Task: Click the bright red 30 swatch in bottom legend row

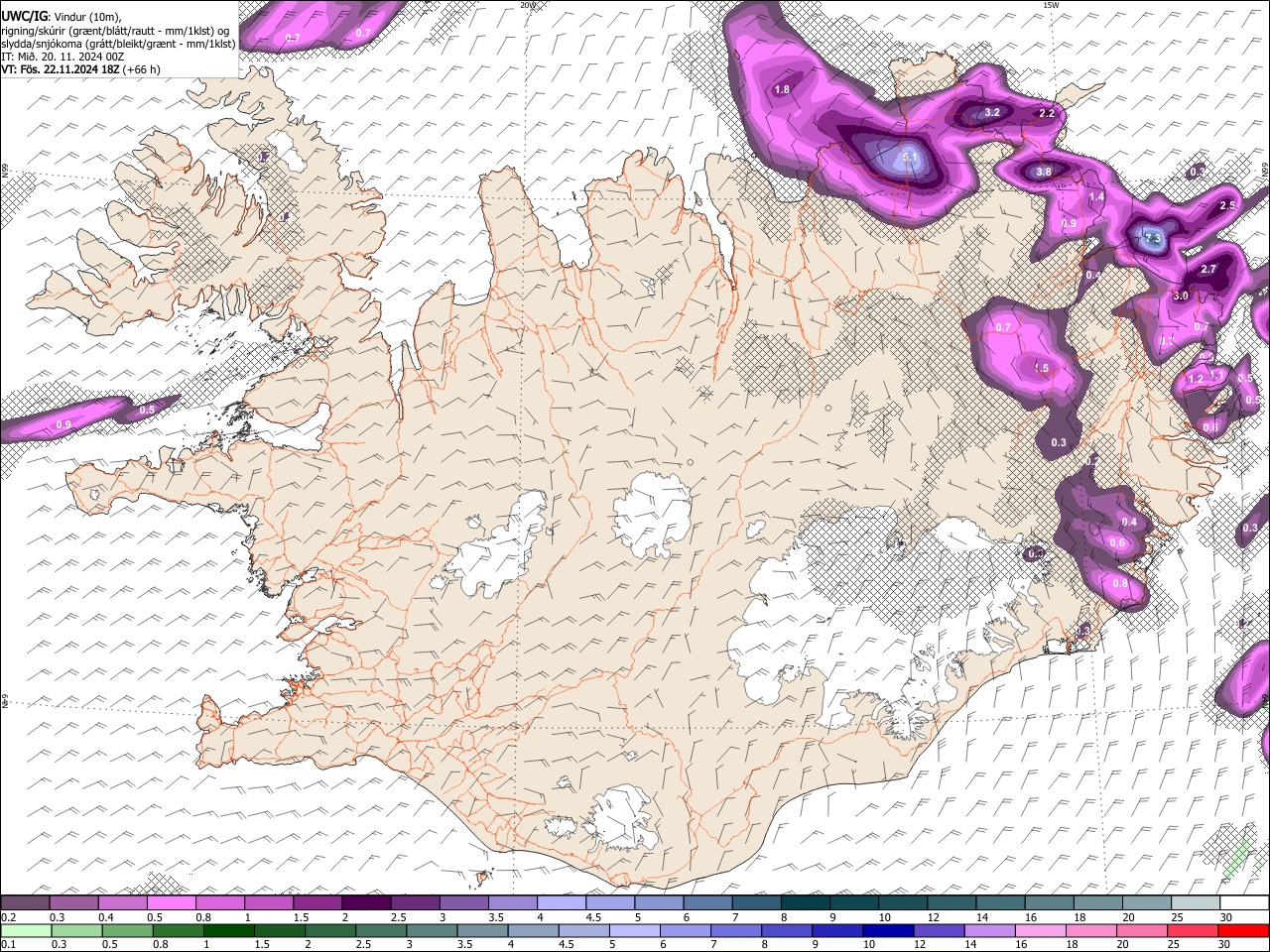Action: [x=1242, y=930]
